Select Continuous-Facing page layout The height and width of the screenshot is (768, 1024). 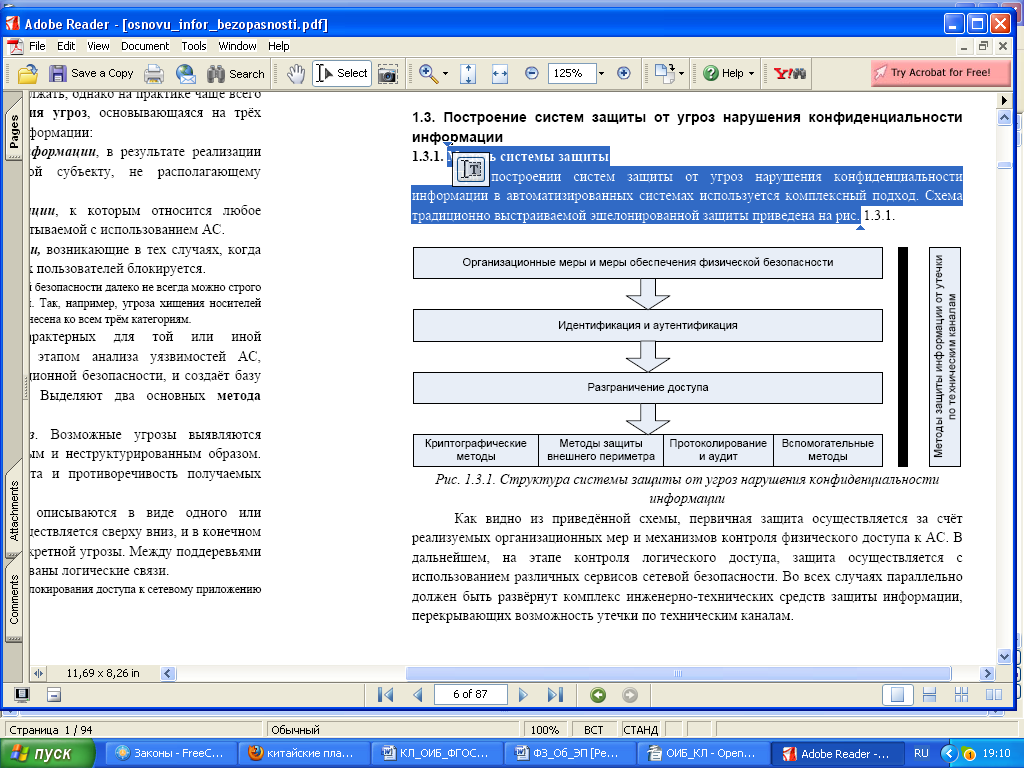click(x=961, y=695)
